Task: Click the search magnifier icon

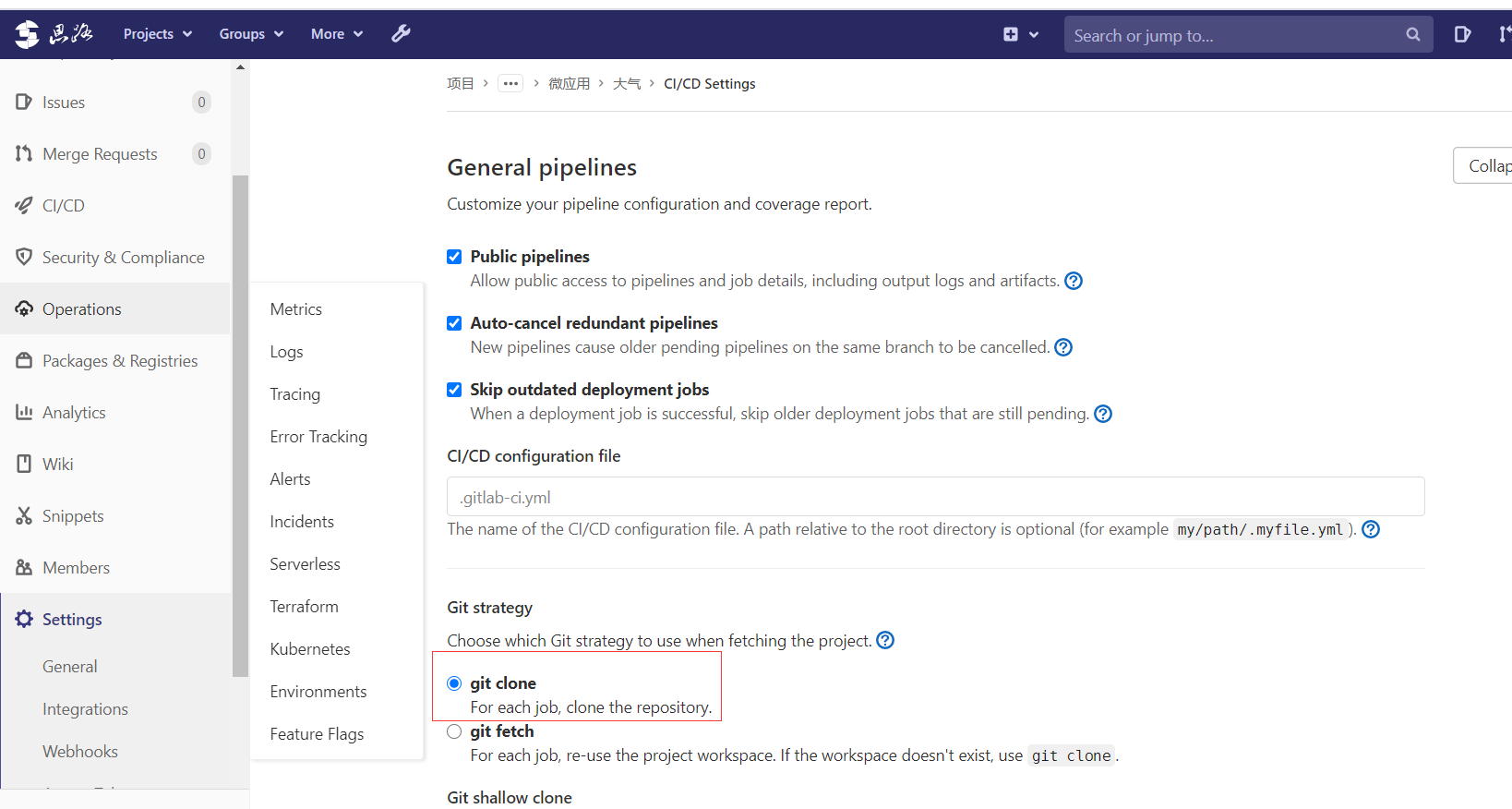Action: point(1412,35)
